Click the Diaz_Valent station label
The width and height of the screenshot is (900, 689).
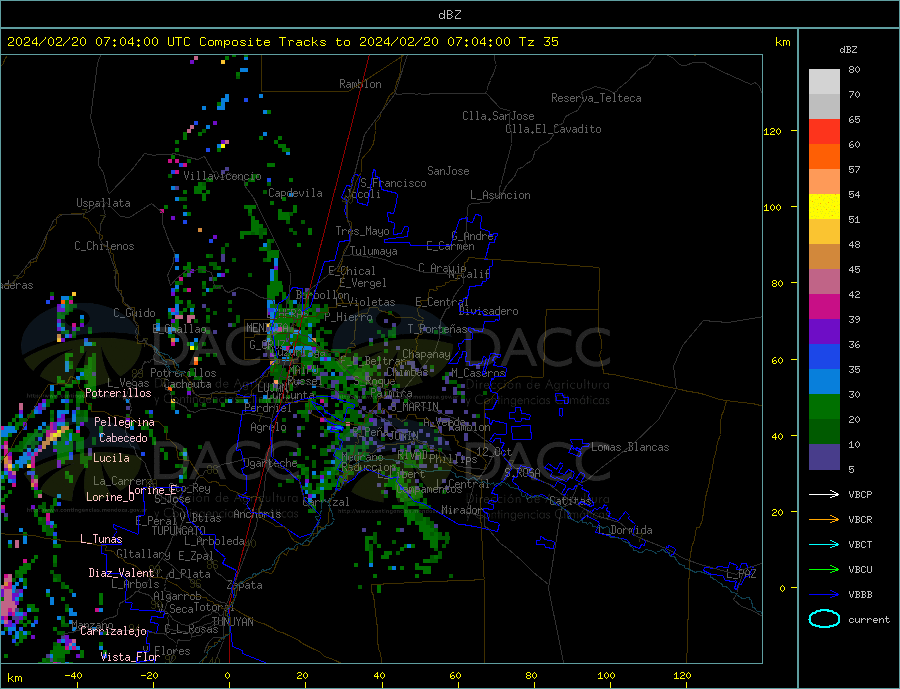pos(121,573)
